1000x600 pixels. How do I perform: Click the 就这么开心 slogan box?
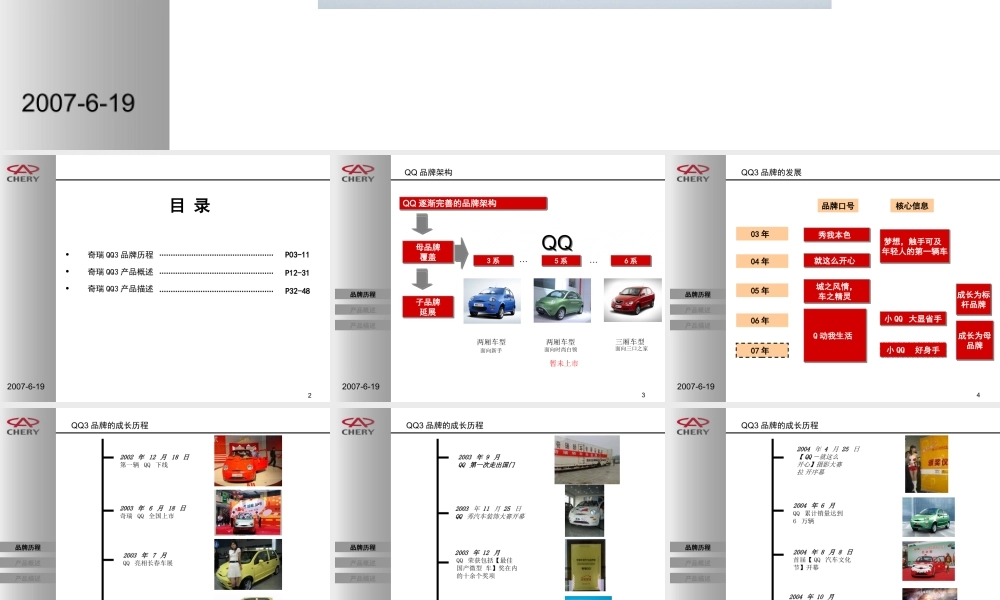pyautogui.click(x=837, y=260)
